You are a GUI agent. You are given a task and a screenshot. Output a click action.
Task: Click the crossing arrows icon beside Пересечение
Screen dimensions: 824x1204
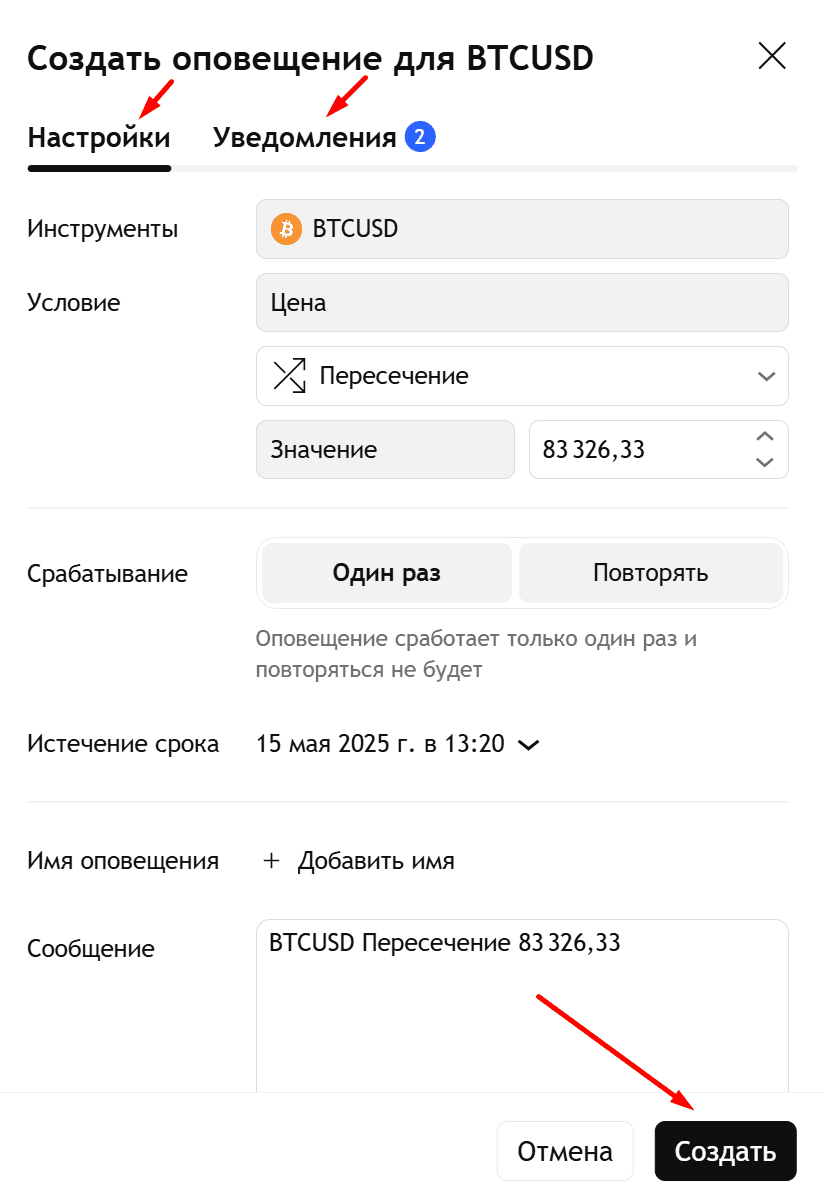point(289,376)
